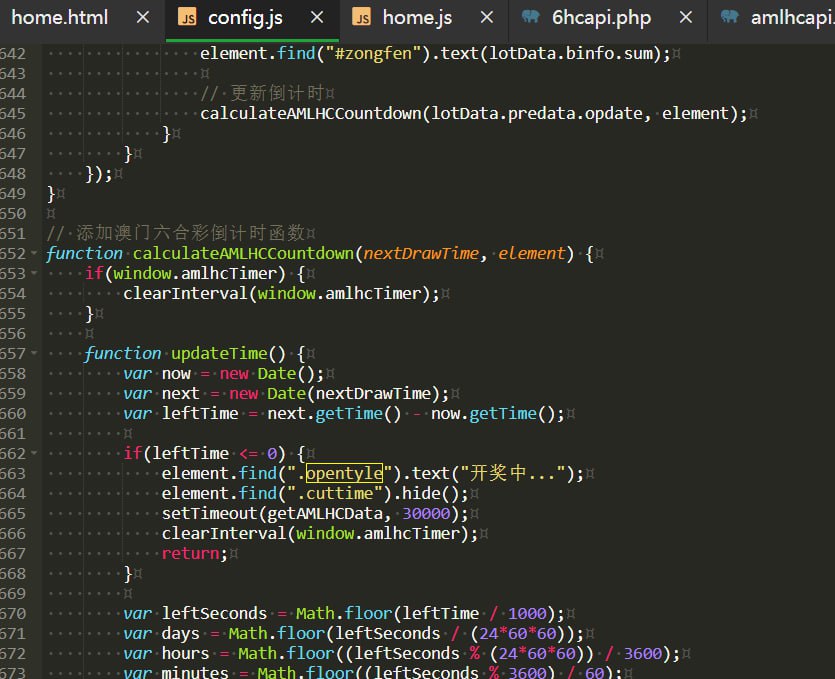Close the home.js tab
This screenshot has width=835, height=679.
(487, 18)
